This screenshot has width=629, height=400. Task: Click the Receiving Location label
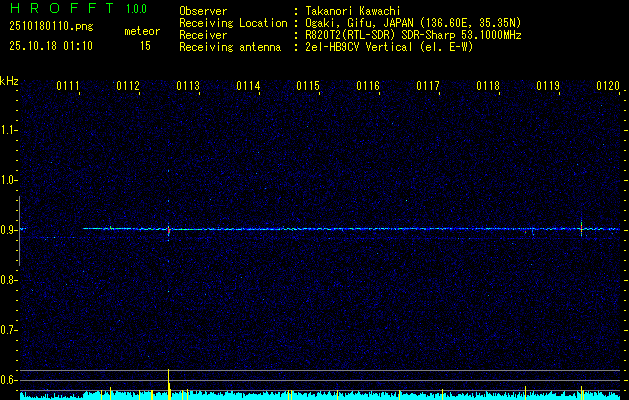coord(233,23)
